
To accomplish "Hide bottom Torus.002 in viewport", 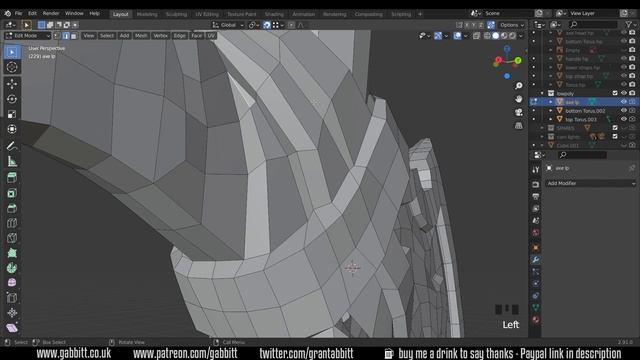I will (x=624, y=111).
